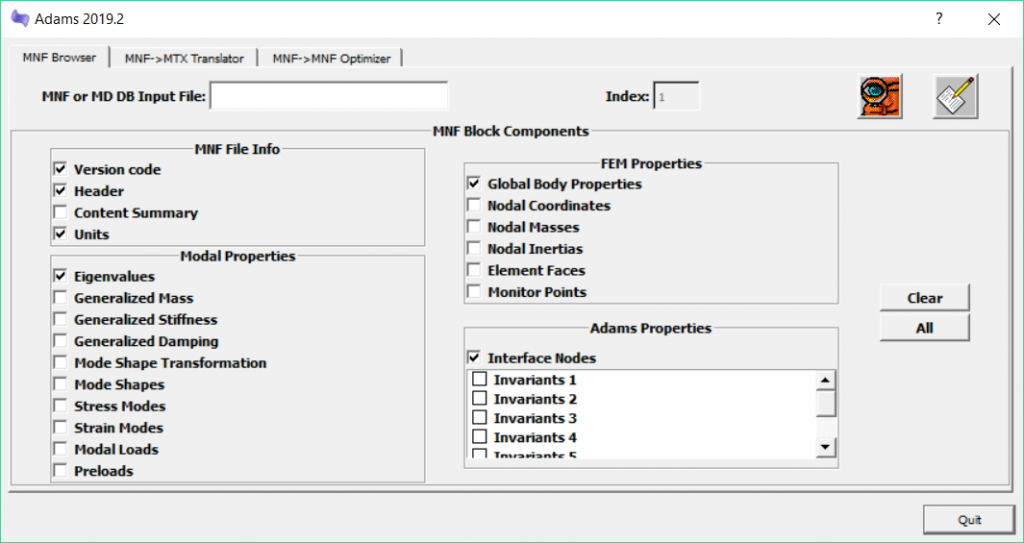Check Generalized Mass
Viewport: 1024px width, 543px height.
click(x=60, y=299)
